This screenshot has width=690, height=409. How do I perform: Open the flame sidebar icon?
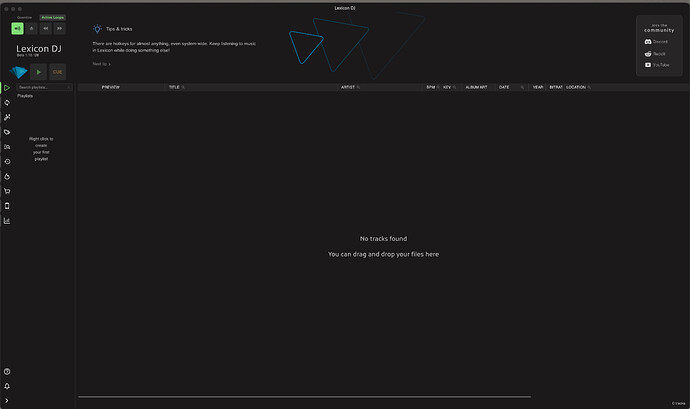pyautogui.click(x=7, y=177)
